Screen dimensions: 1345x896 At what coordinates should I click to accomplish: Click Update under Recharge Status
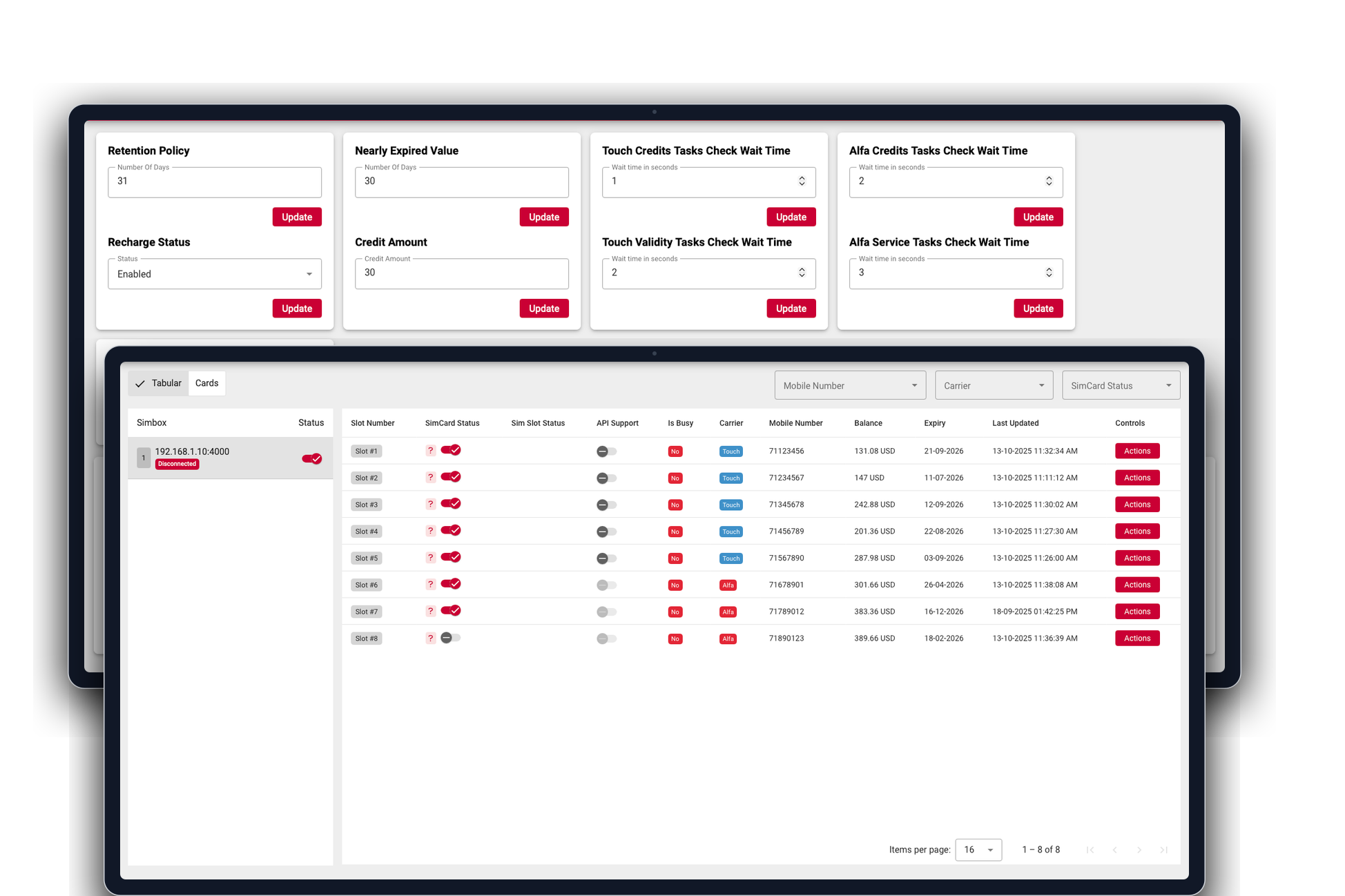pos(297,309)
